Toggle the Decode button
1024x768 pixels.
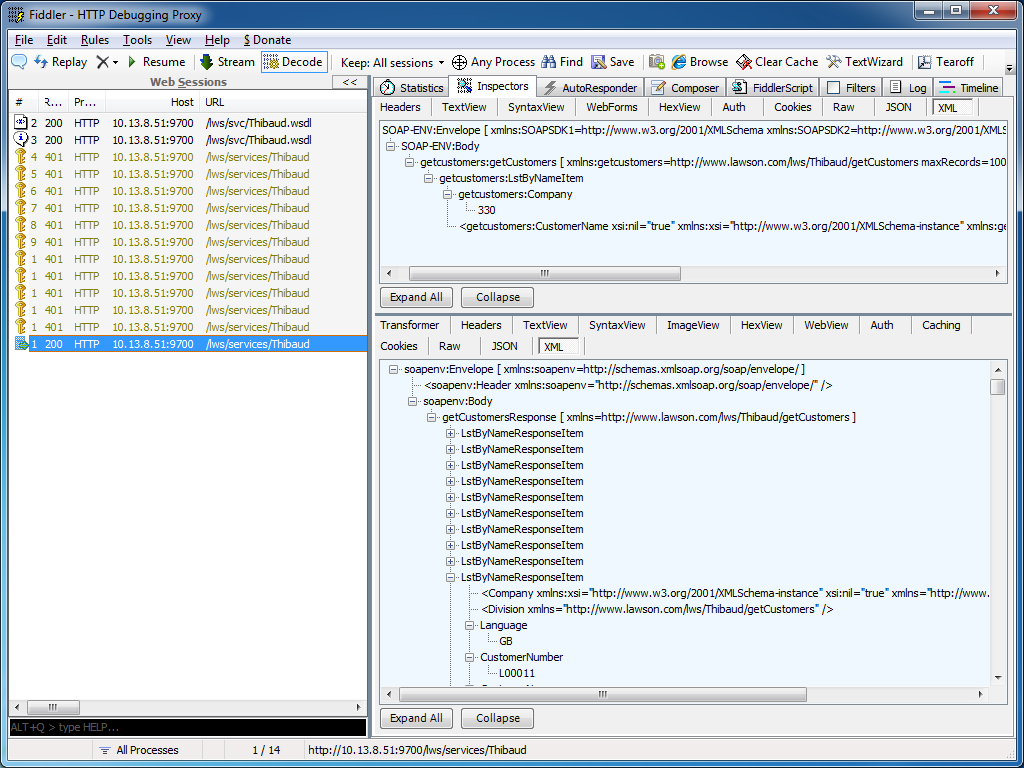[294, 62]
